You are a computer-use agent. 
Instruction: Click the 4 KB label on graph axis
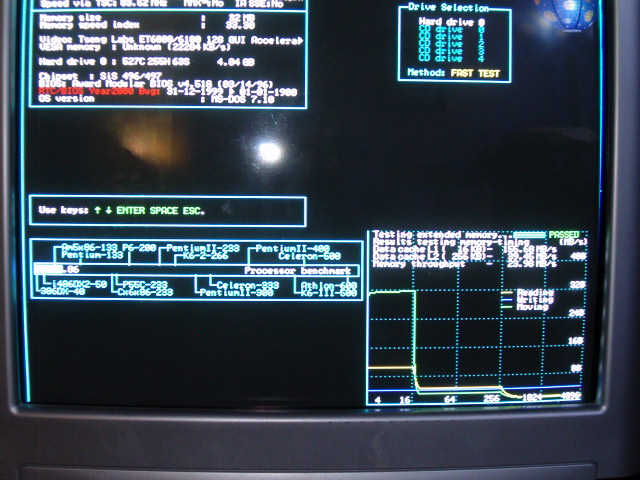point(378,400)
